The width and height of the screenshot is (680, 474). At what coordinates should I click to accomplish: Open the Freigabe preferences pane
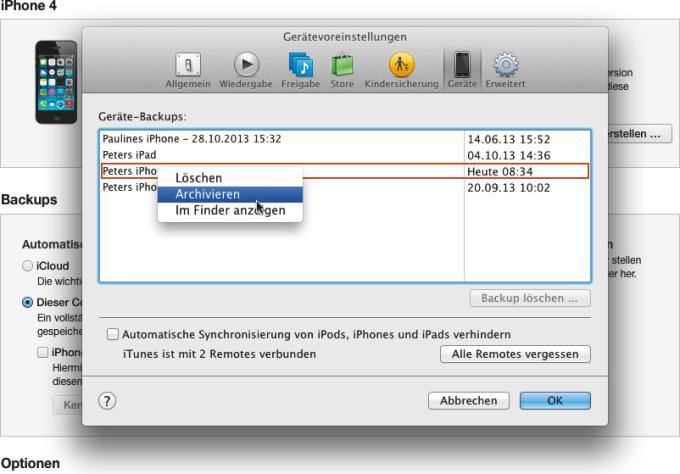pos(301,70)
